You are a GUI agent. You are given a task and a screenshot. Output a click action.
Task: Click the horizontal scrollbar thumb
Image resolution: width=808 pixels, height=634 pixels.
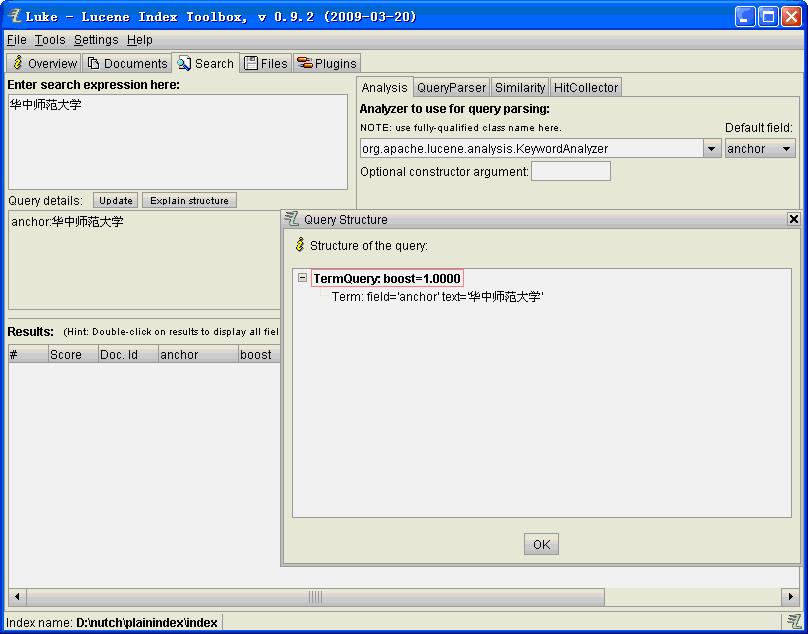coord(315,597)
